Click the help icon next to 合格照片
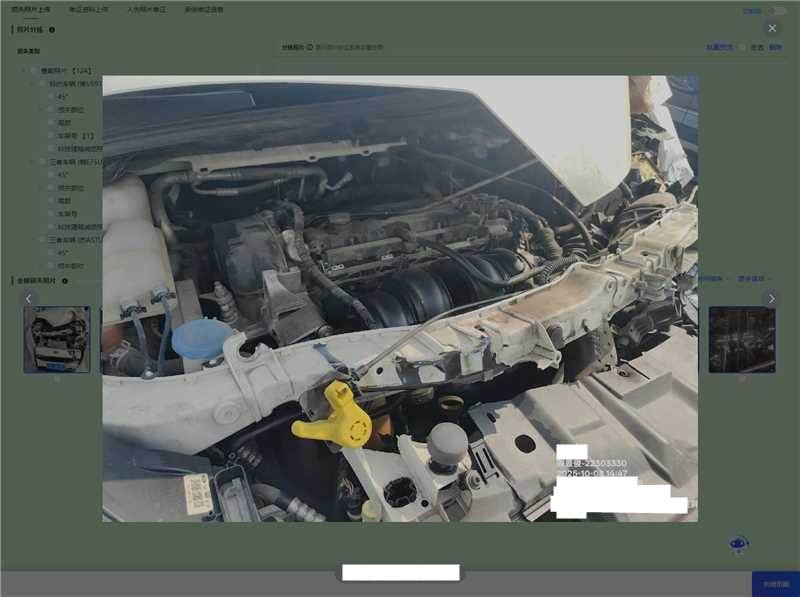Screen dimensions: 800x597 [x=310, y=47]
